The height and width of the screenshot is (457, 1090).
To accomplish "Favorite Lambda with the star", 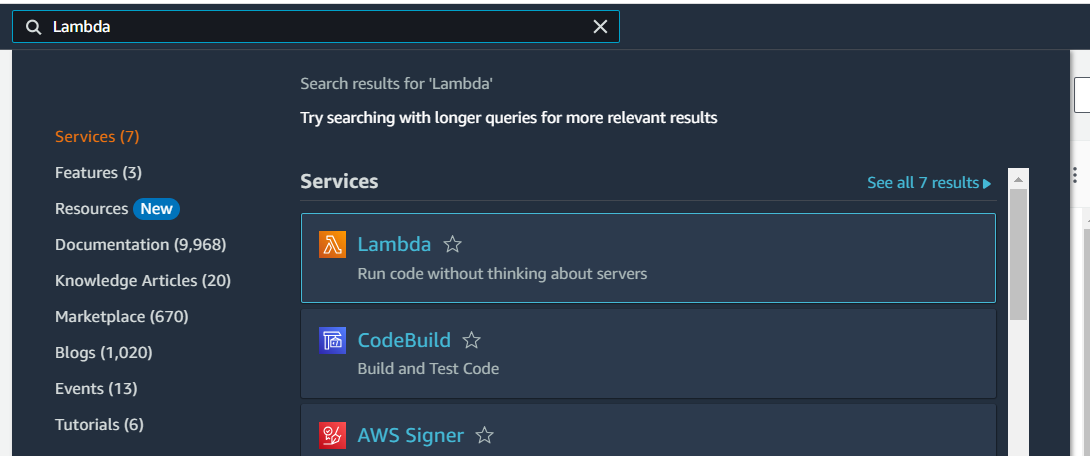I will pyautogui.click(x=452, y=244).
